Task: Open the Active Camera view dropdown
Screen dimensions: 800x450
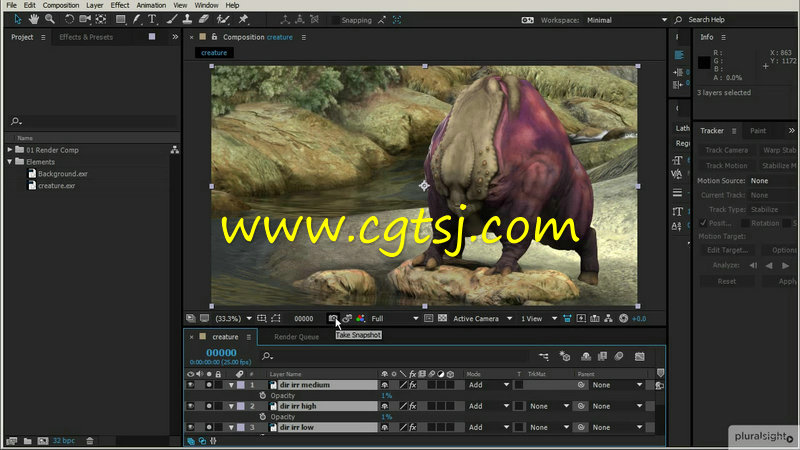Action: click(x=482, y=318)
